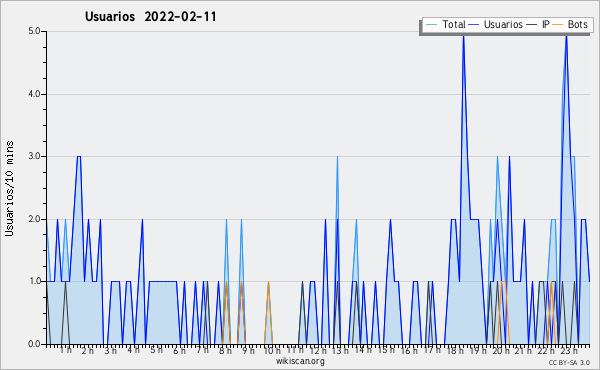Click the '2 h' x-axis label
Image resolution: width=600 pixels, height=370 pixels.
(88, 350)
